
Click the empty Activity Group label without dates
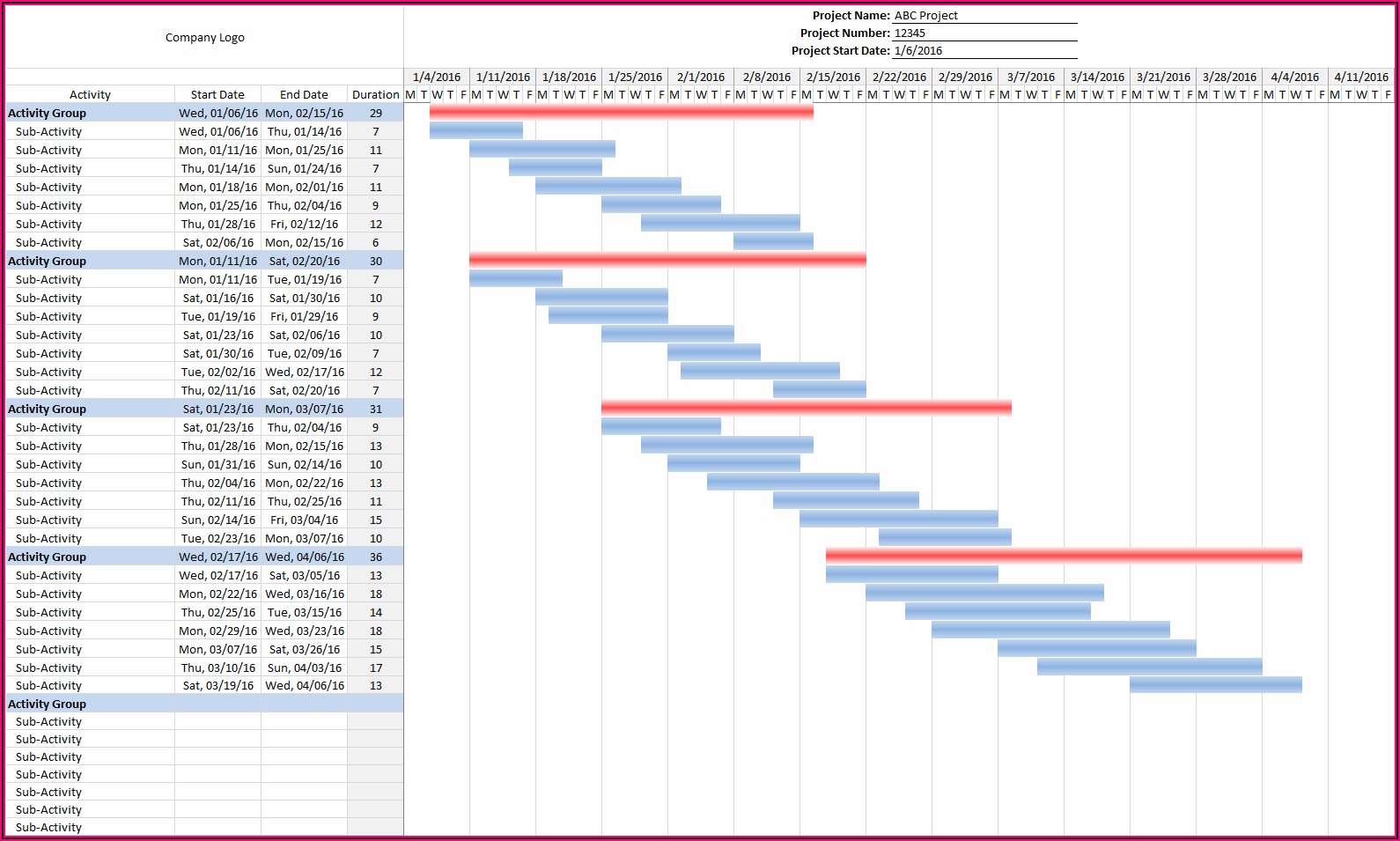tap(48, 705)
